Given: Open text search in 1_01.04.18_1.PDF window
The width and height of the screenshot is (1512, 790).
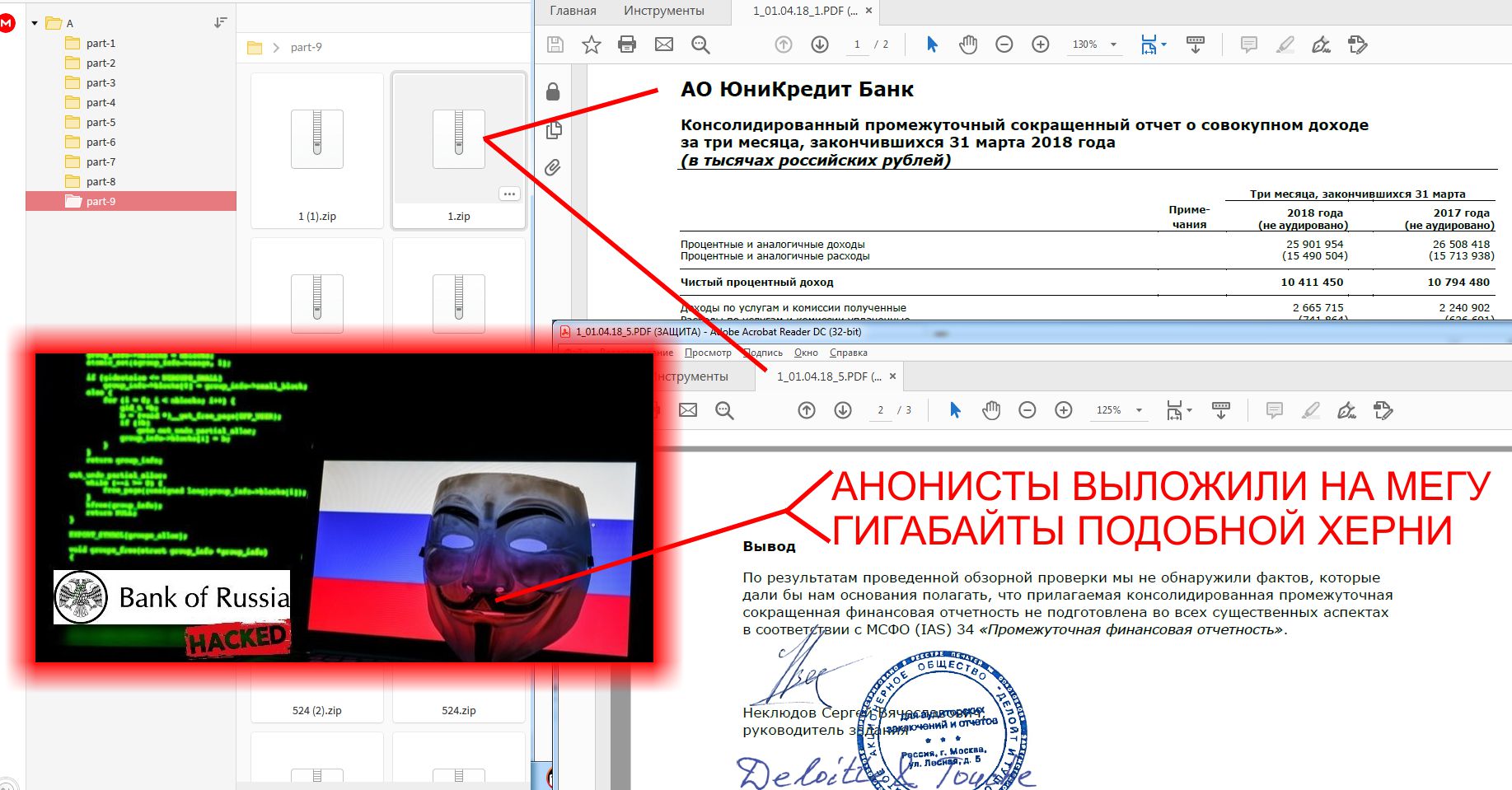Looking at the screenshot, I should click(x=700, y=44).
